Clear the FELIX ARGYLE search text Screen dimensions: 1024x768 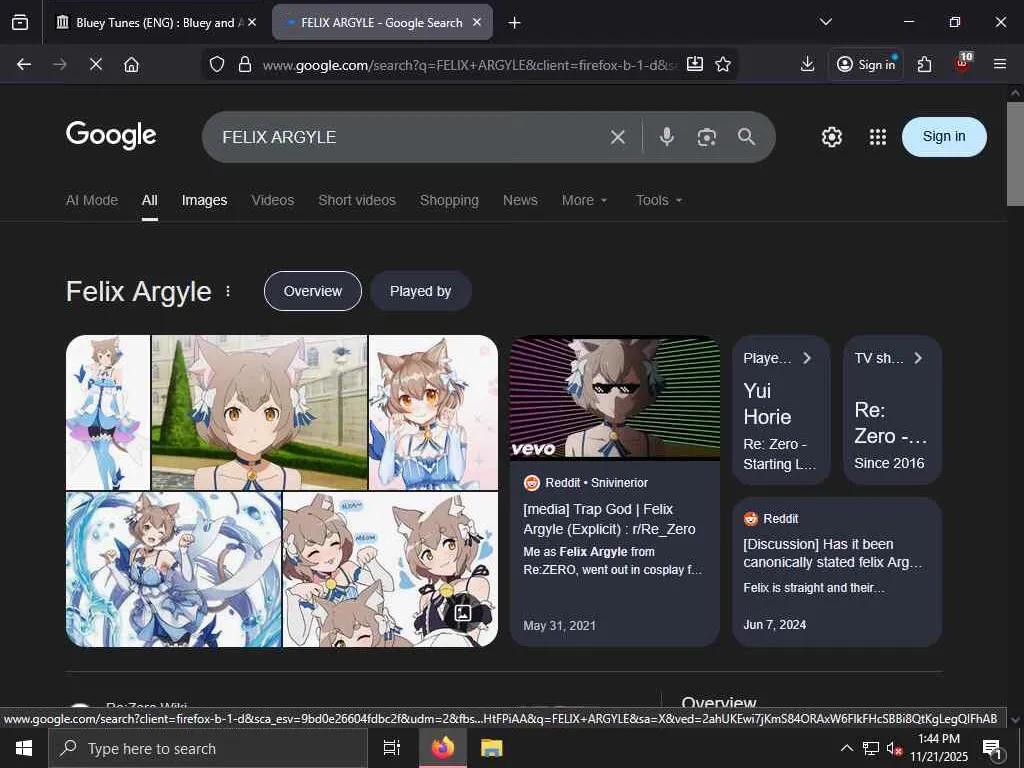point(618,137)
